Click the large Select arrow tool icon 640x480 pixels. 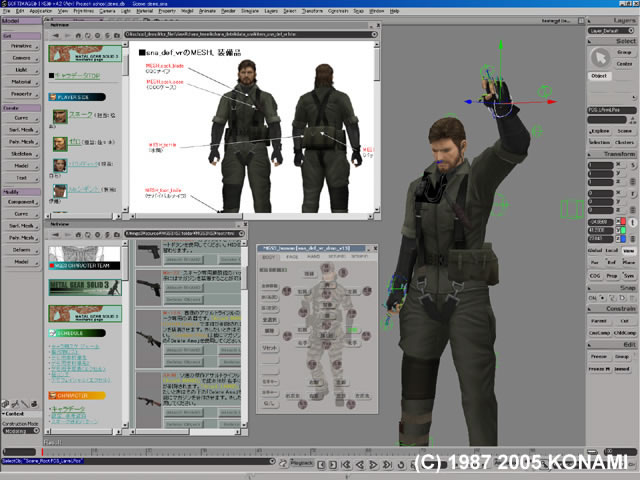pyautogui.click(x=600, y=58)
